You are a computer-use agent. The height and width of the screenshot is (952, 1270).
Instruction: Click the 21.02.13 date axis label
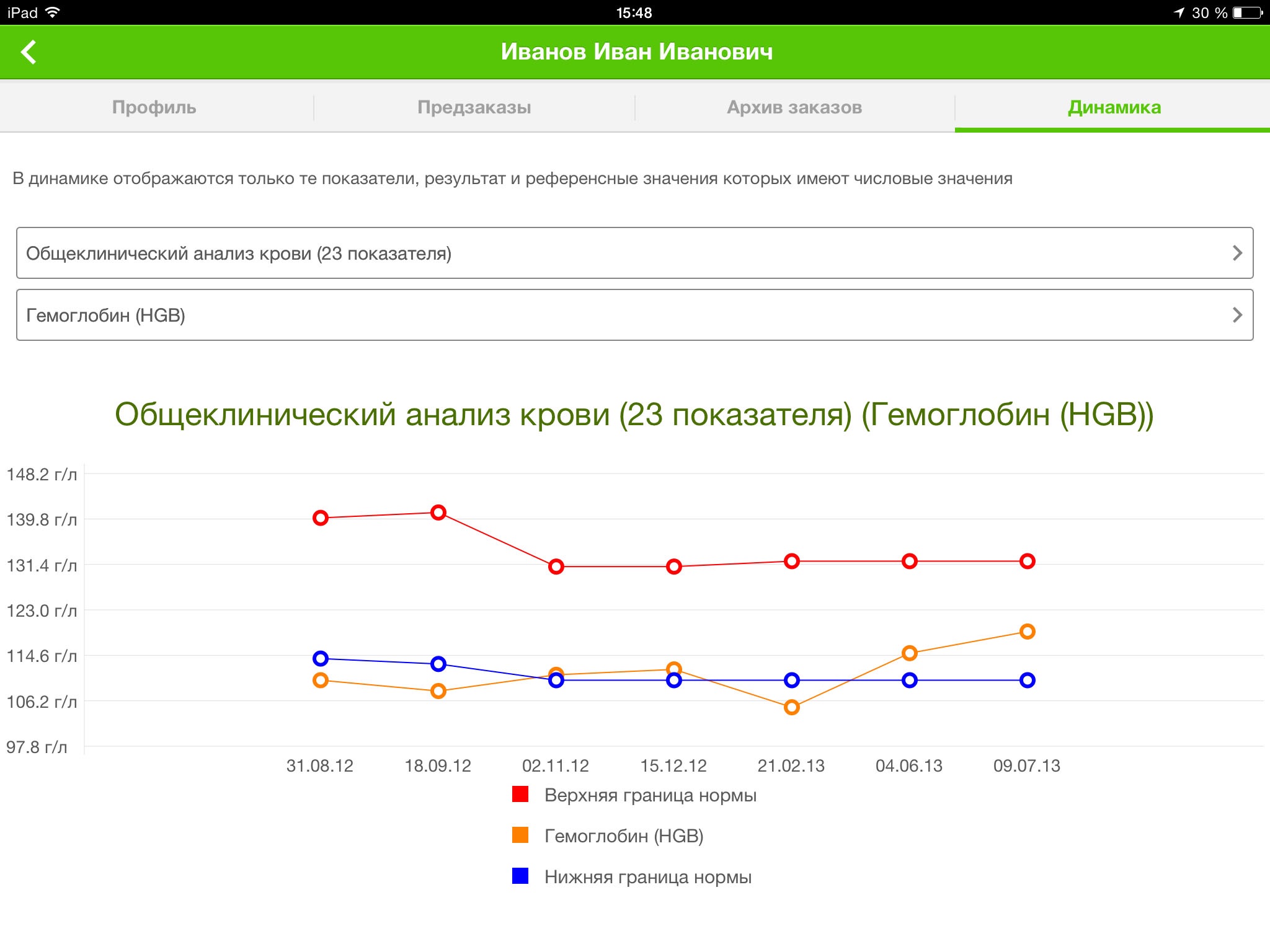tap(791, 766)
